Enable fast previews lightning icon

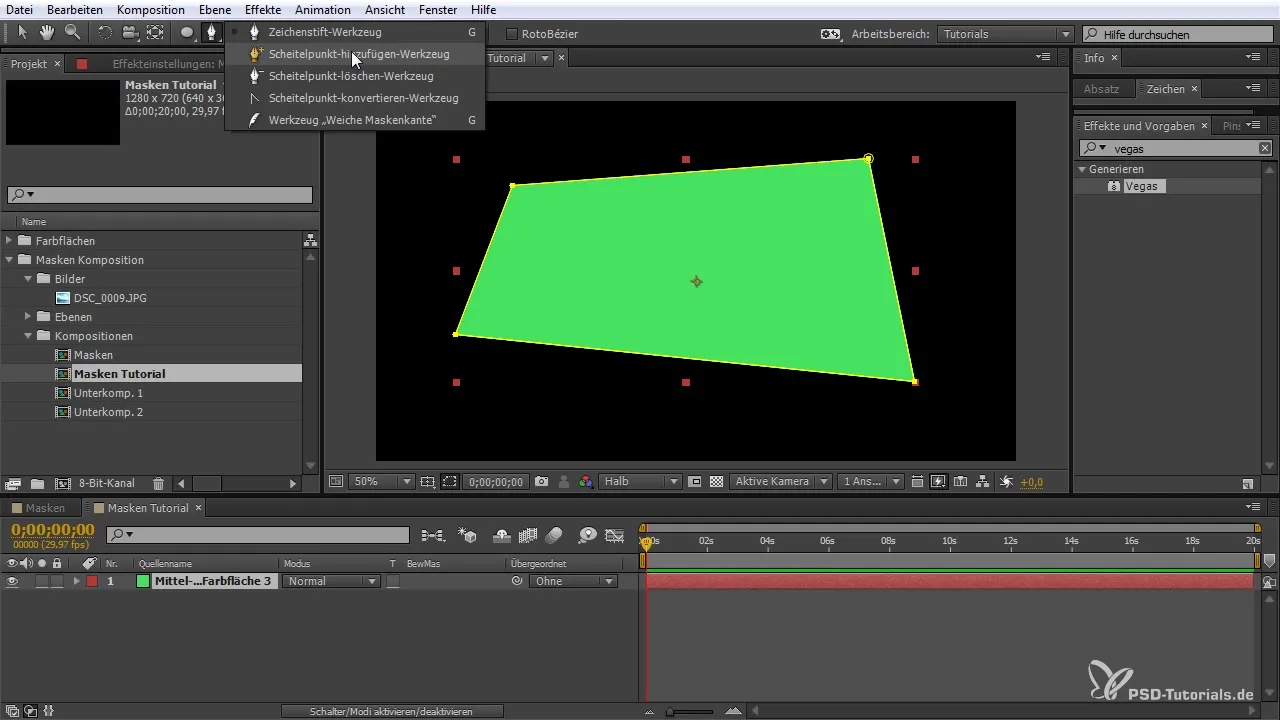click(x=938, y=481)
